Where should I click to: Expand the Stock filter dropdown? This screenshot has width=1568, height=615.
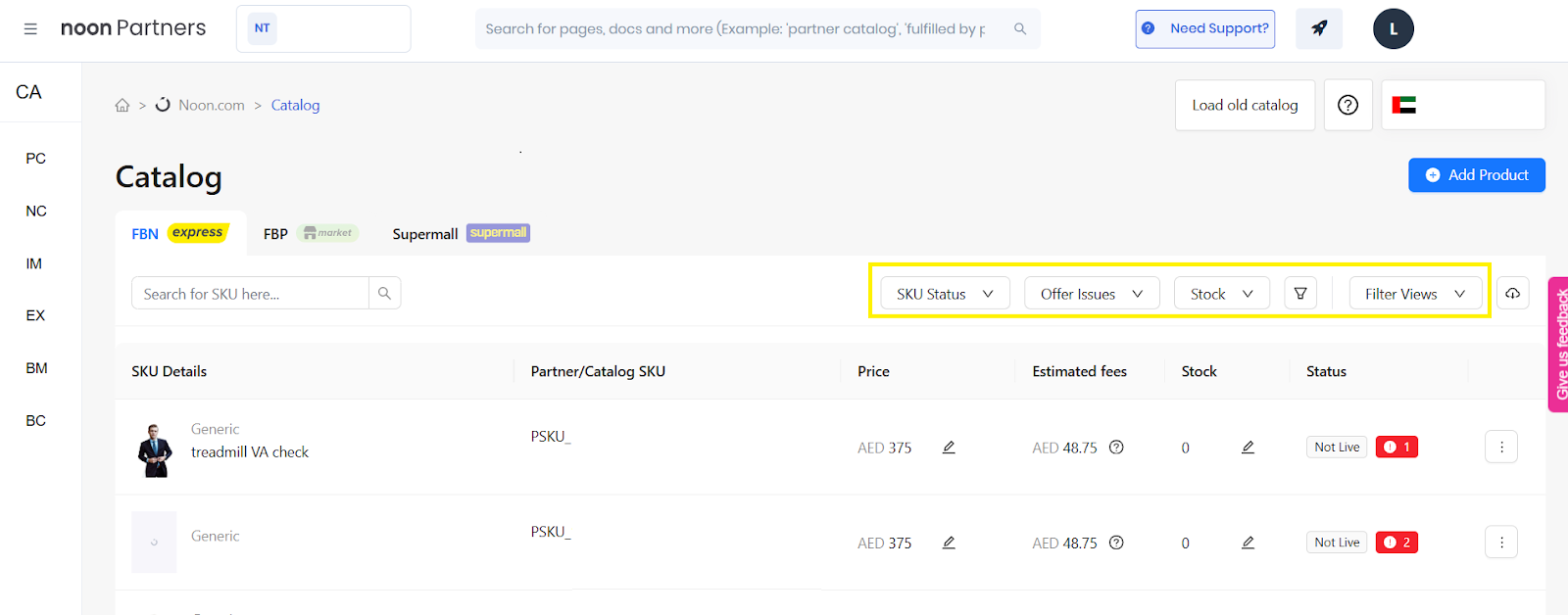pos(1221,293)
